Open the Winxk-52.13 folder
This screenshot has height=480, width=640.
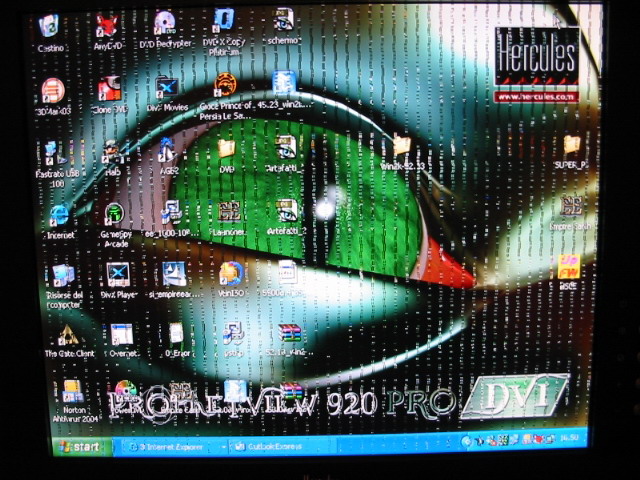click(402, 146)
